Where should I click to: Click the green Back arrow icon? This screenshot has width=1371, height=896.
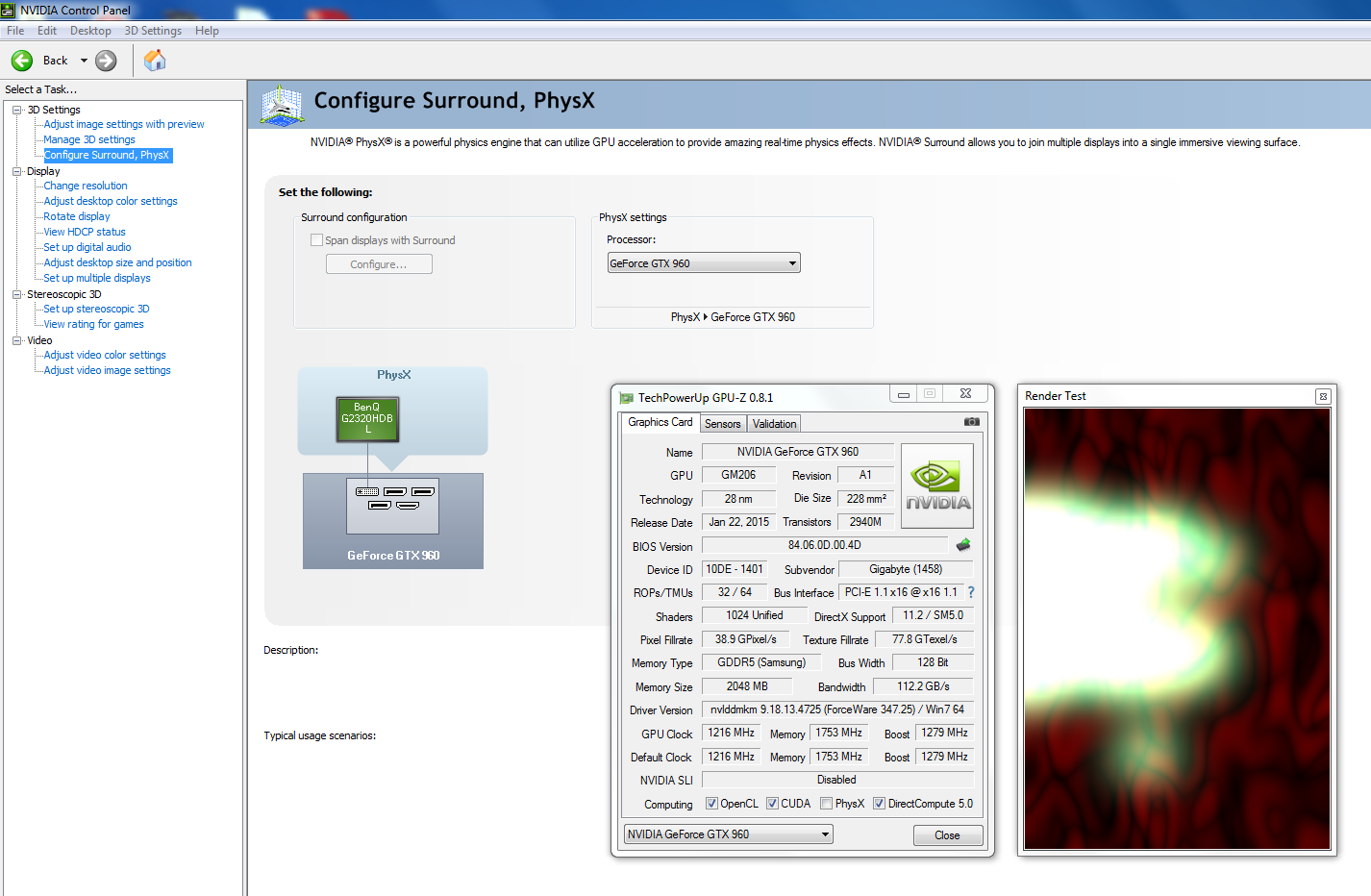tap(22, 61)
